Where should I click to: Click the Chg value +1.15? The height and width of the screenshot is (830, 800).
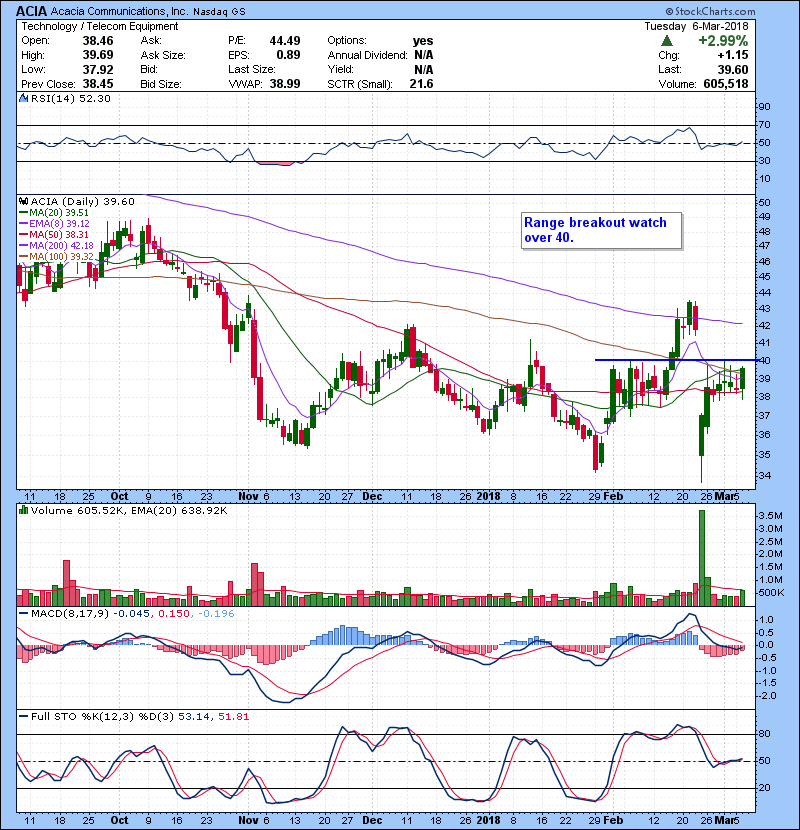733,55
